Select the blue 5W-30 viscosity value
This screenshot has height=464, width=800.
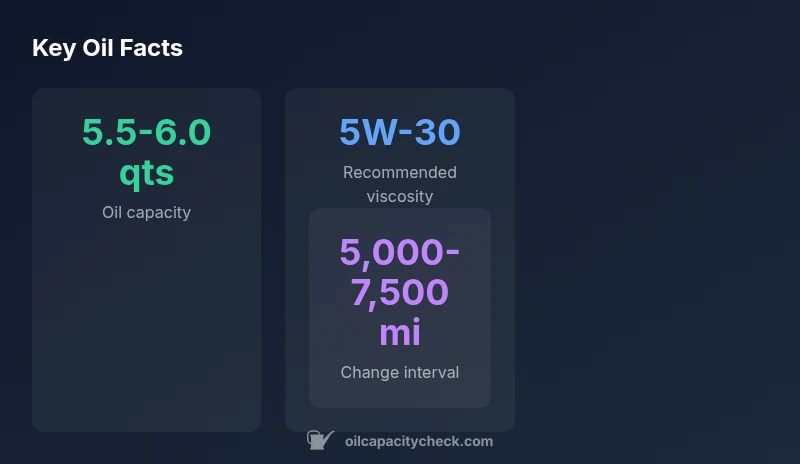399,132
